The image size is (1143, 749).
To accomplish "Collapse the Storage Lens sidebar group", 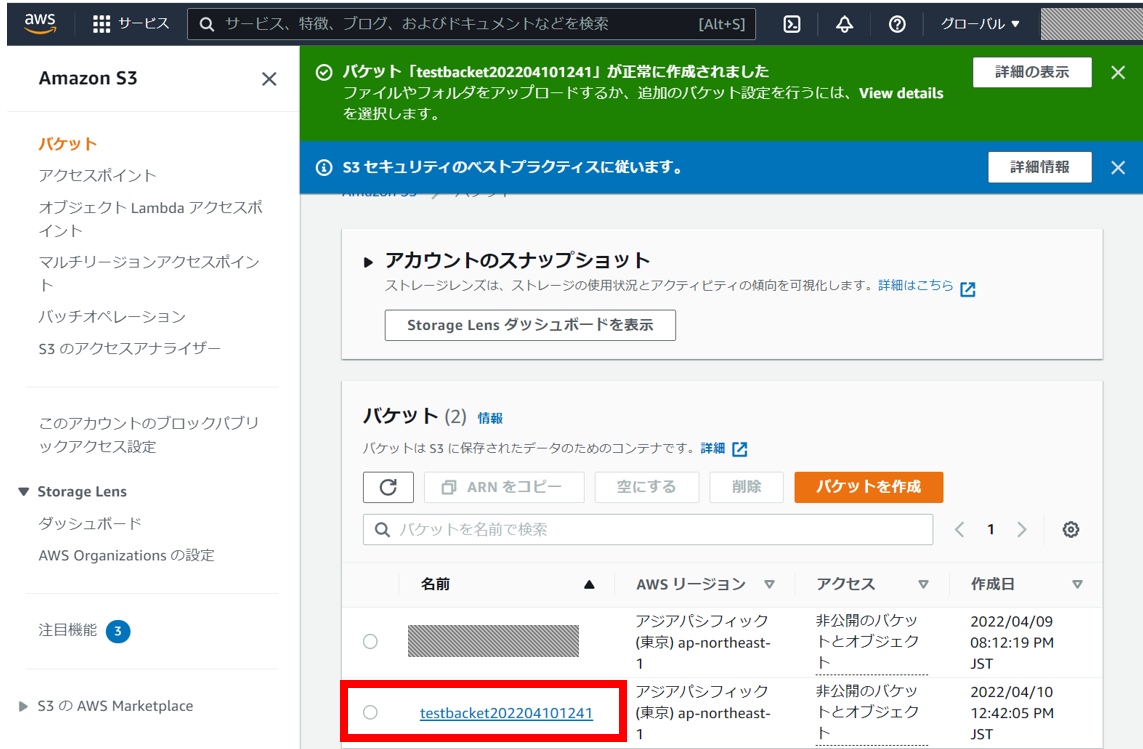I will point(24,492).
